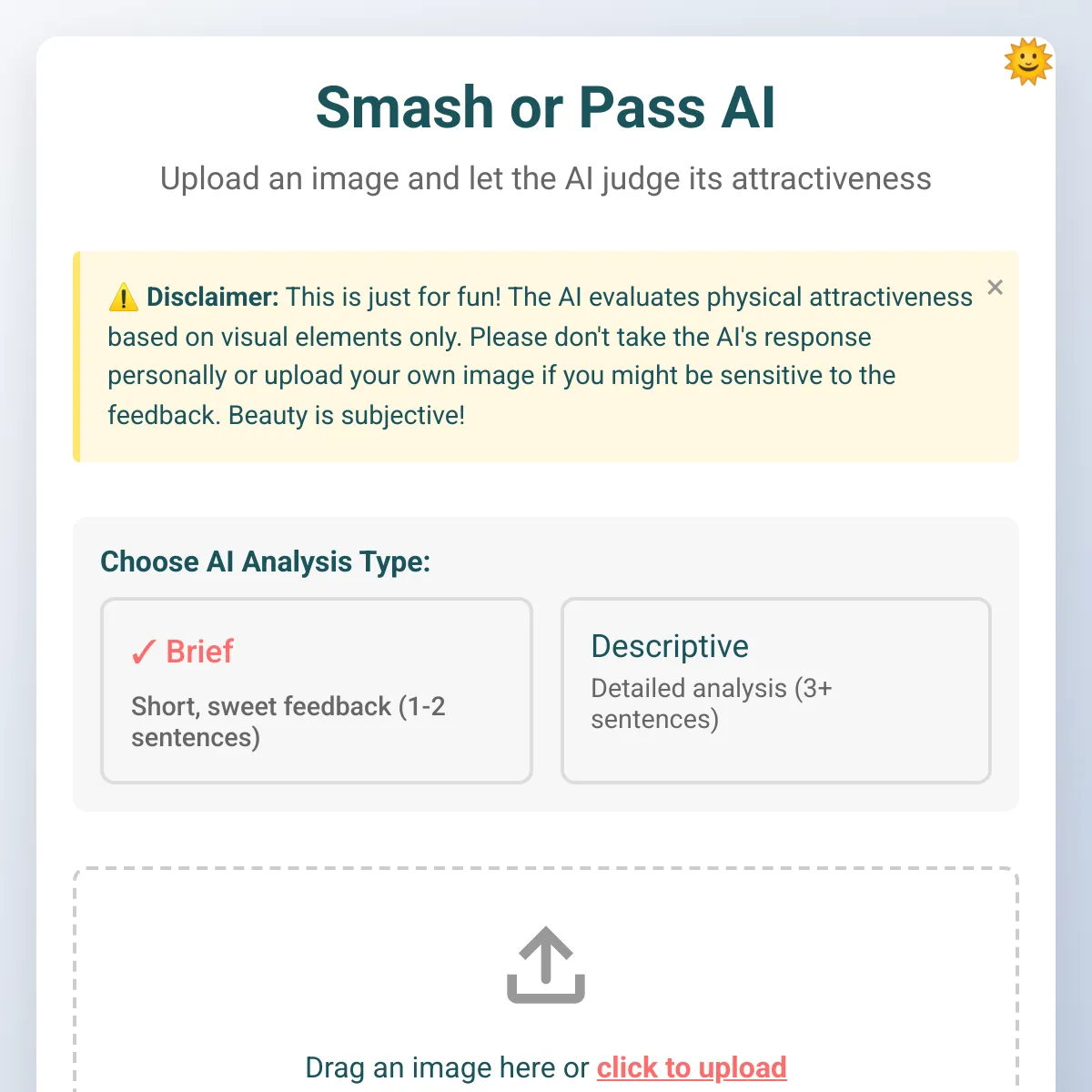Click the "Beauty is subjective!" sentence
This screenshot has height=1092, width=1092.
(x=347, y=415)
